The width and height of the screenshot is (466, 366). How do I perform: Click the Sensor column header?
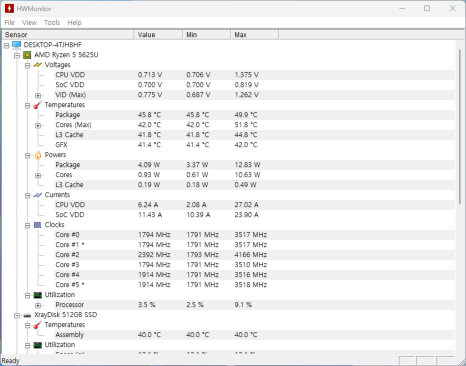(68, 35)
